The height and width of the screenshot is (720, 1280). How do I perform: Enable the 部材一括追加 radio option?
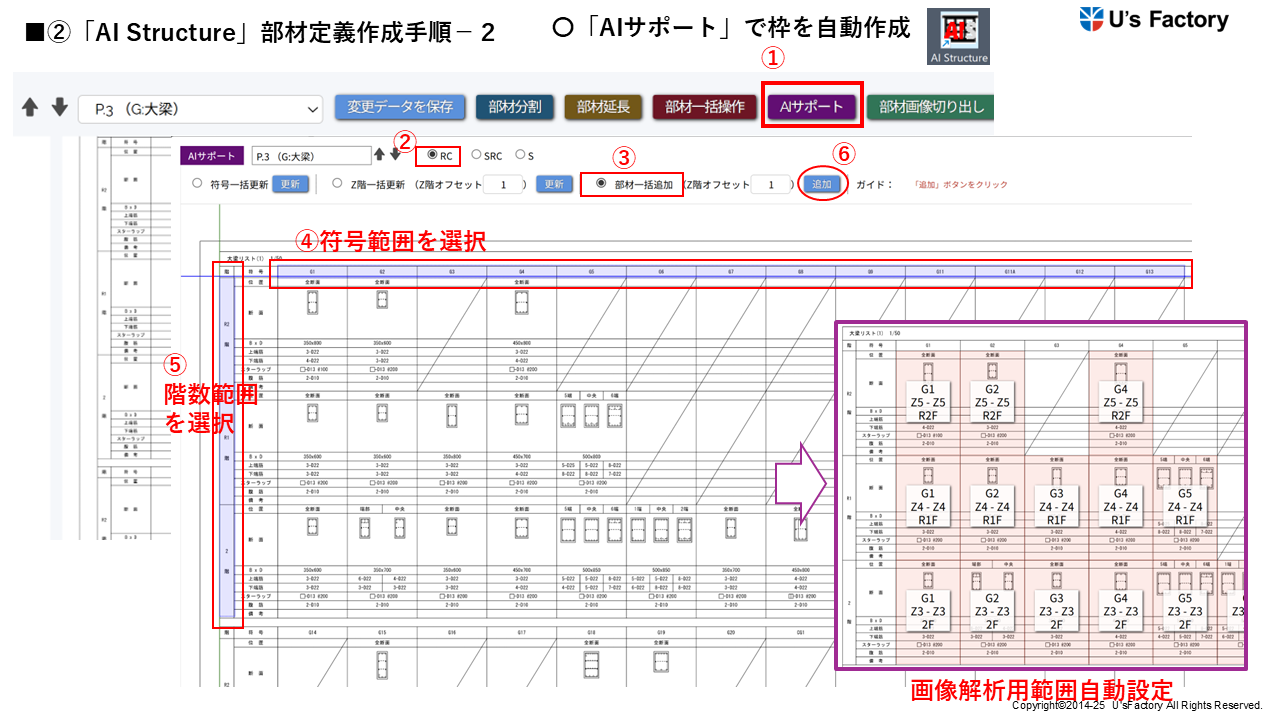pyautogui.click(x=601, y=184)
